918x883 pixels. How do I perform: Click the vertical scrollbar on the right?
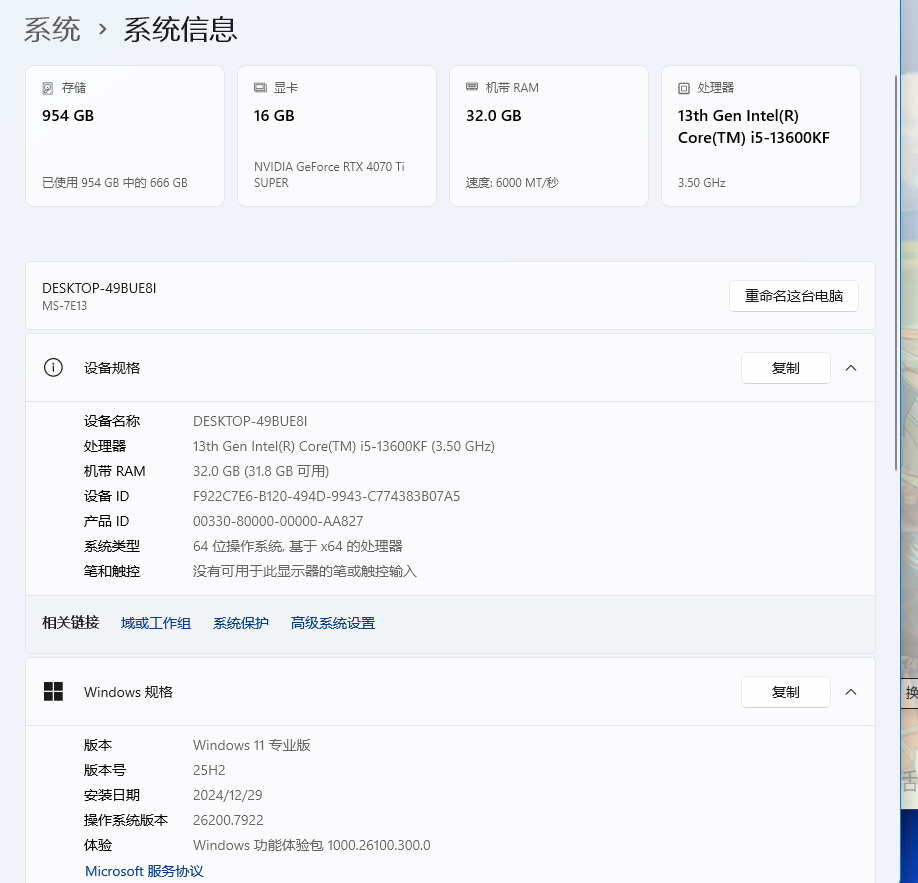click(x=896, y=270)
